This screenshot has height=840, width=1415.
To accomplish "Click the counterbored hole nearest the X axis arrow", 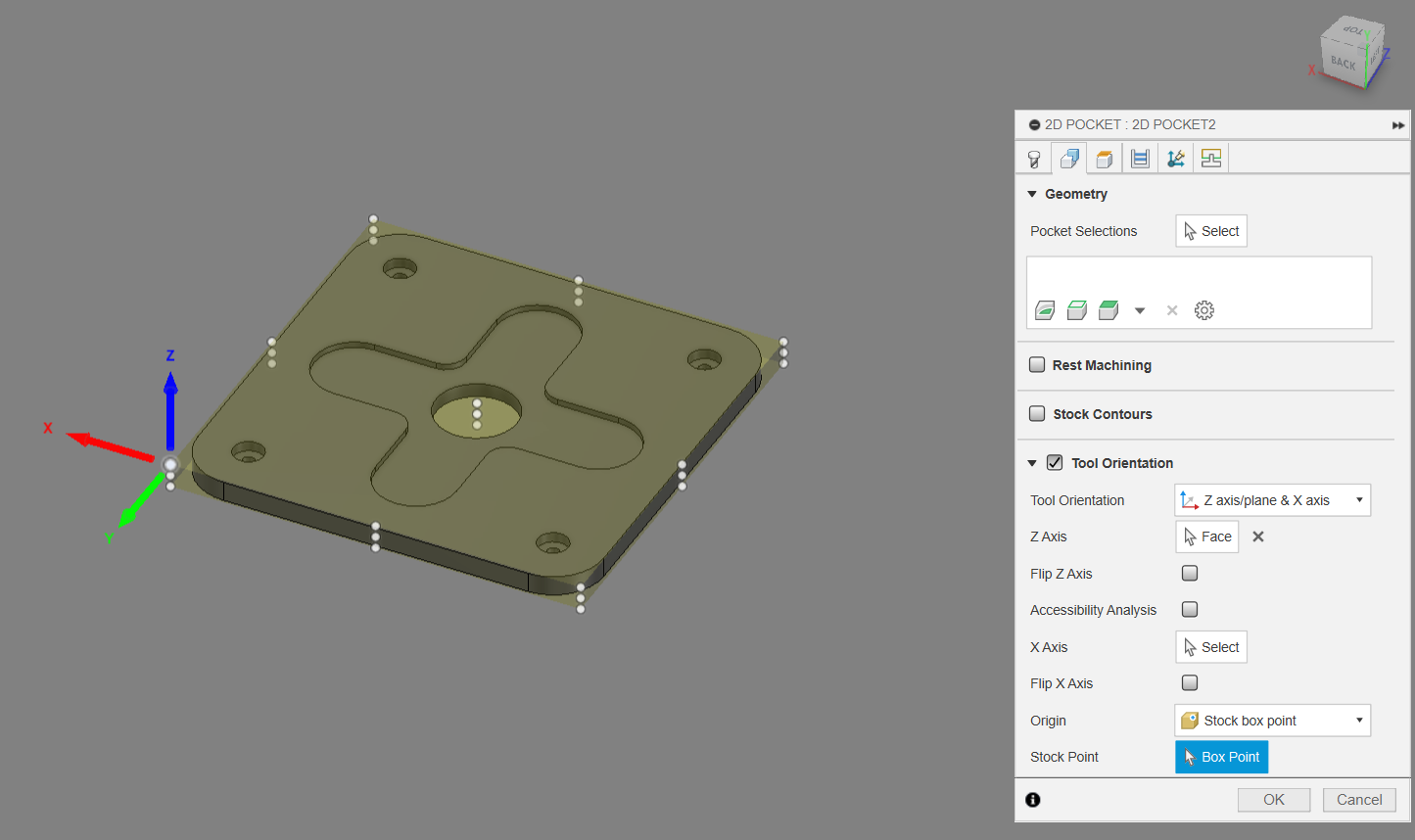I will pyautogui.click(x=248, y=452).
